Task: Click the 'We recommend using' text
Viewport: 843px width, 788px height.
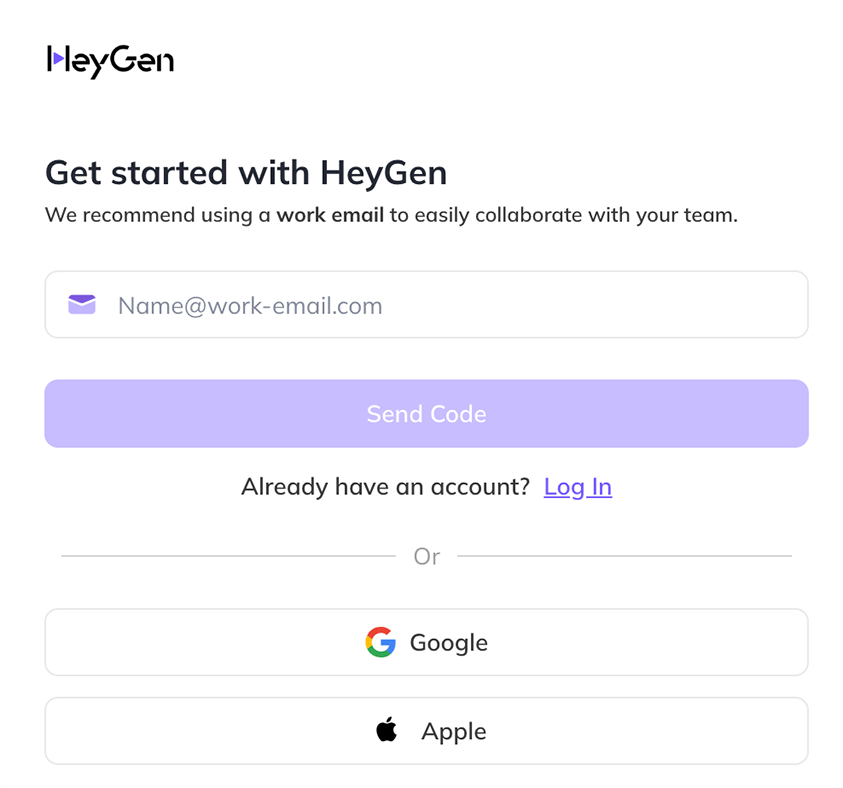Action: 149,216
